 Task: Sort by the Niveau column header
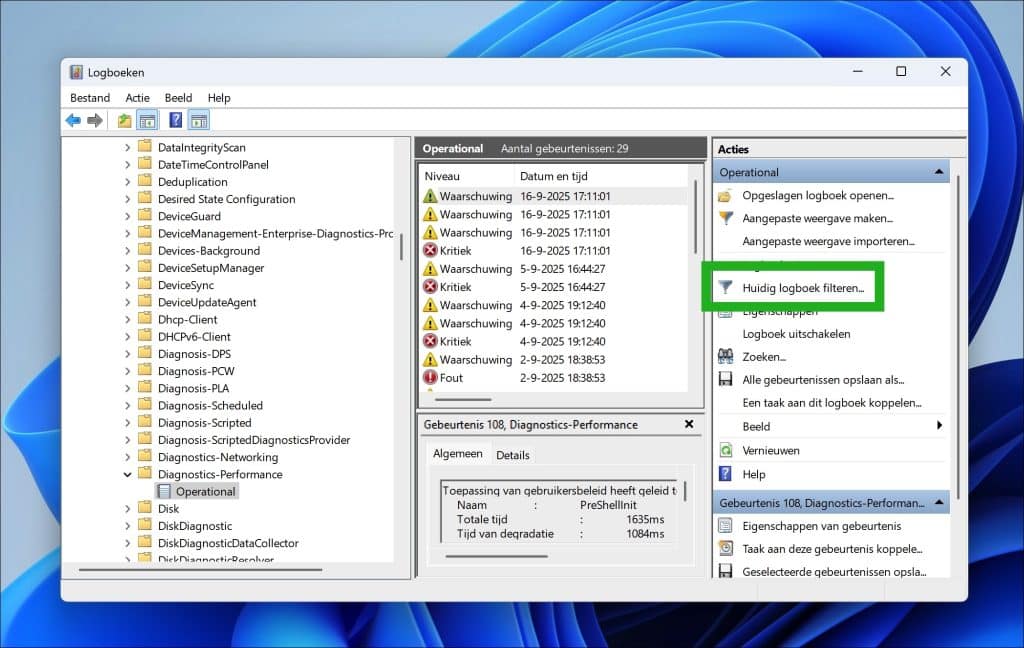click(467, 176)
